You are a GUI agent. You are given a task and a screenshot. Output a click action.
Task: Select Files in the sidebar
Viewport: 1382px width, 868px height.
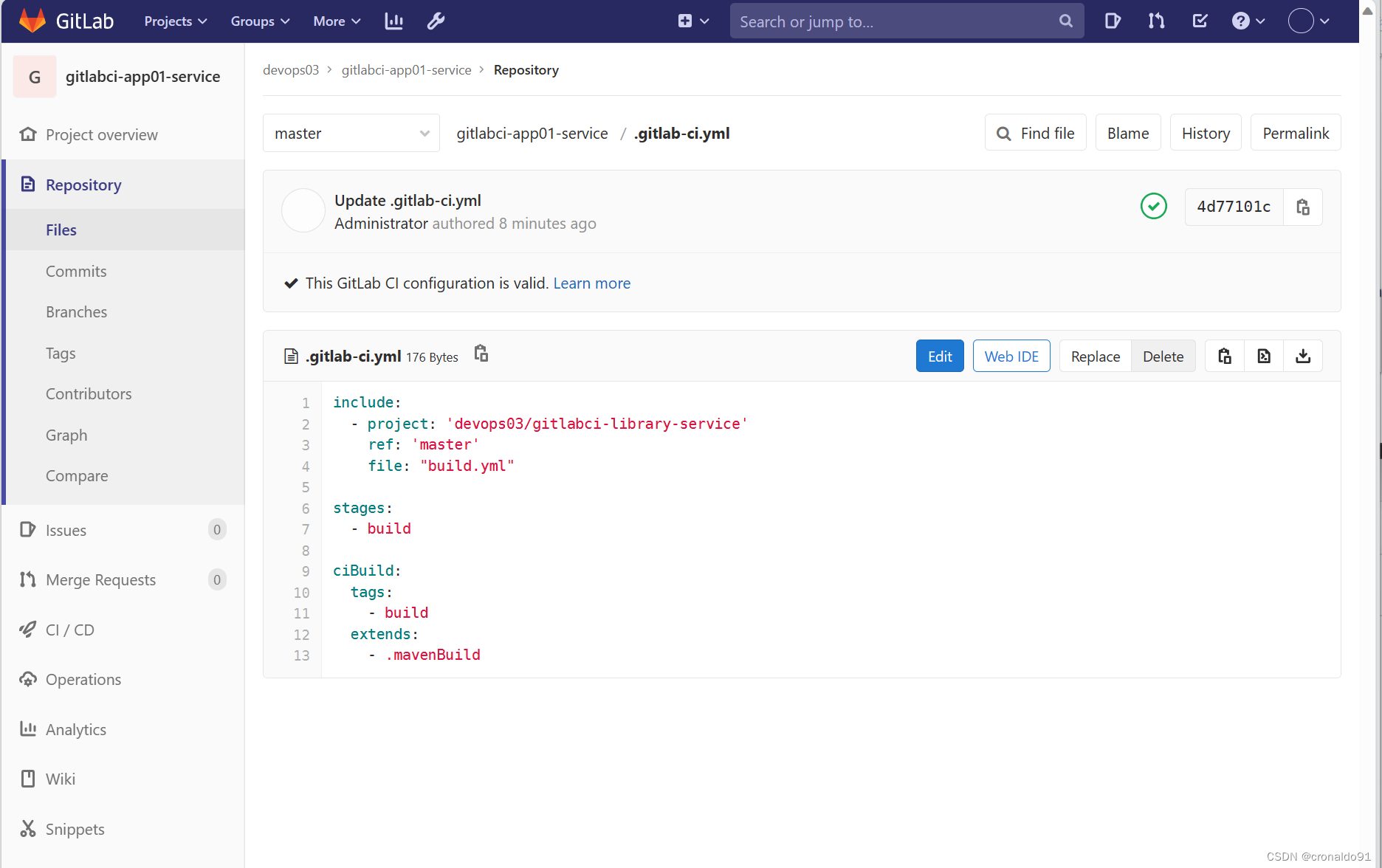pyautogui.click(x=123, y=230)
